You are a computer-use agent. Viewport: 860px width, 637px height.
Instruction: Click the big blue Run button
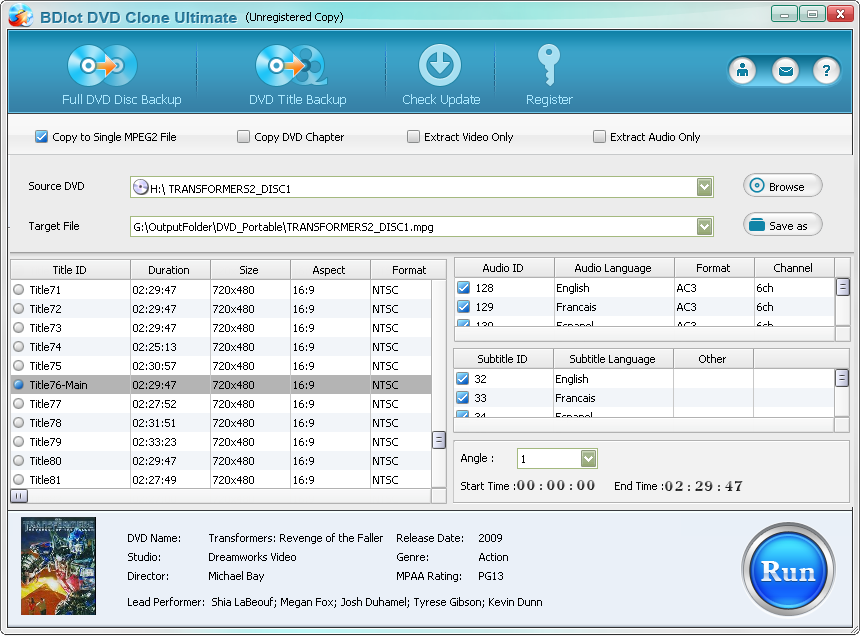pos(788,571)
